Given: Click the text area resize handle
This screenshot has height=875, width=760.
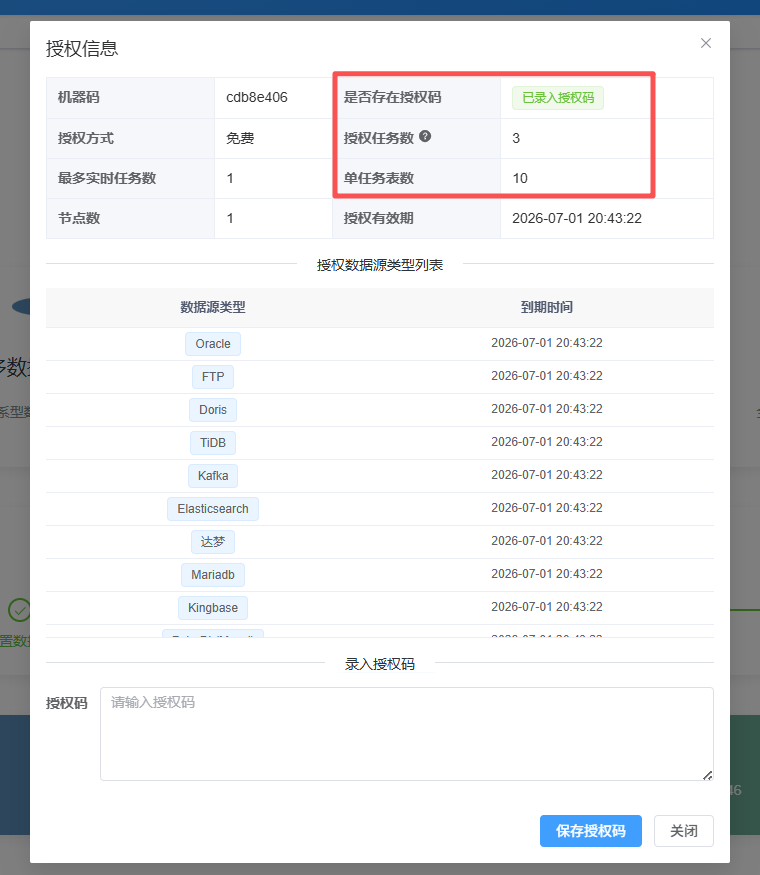Looking at the screenshot, I should (708, 775).
